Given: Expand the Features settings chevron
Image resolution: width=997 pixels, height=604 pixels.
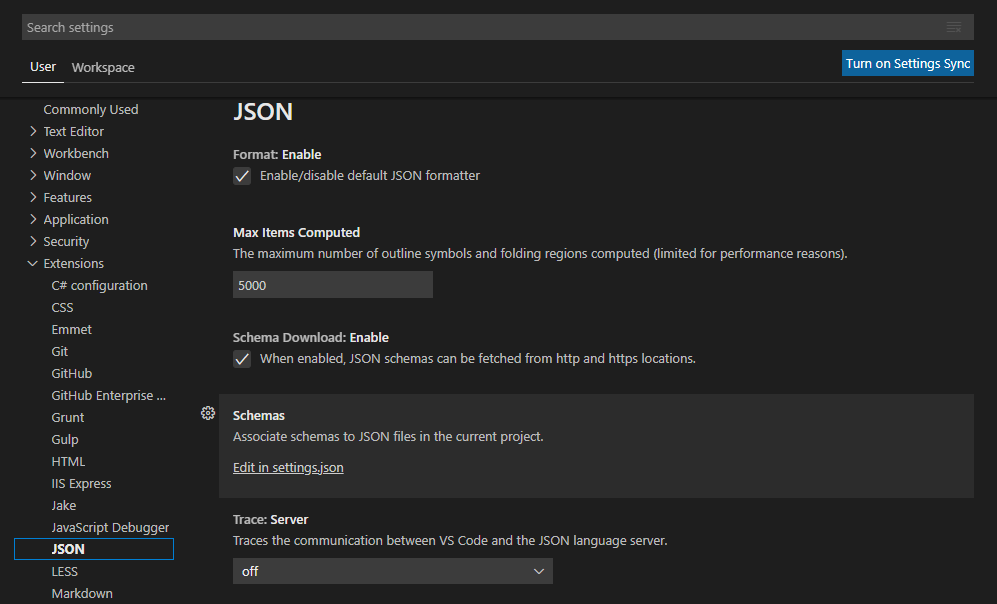Looking at the screenshot, I should pos(33,197).
